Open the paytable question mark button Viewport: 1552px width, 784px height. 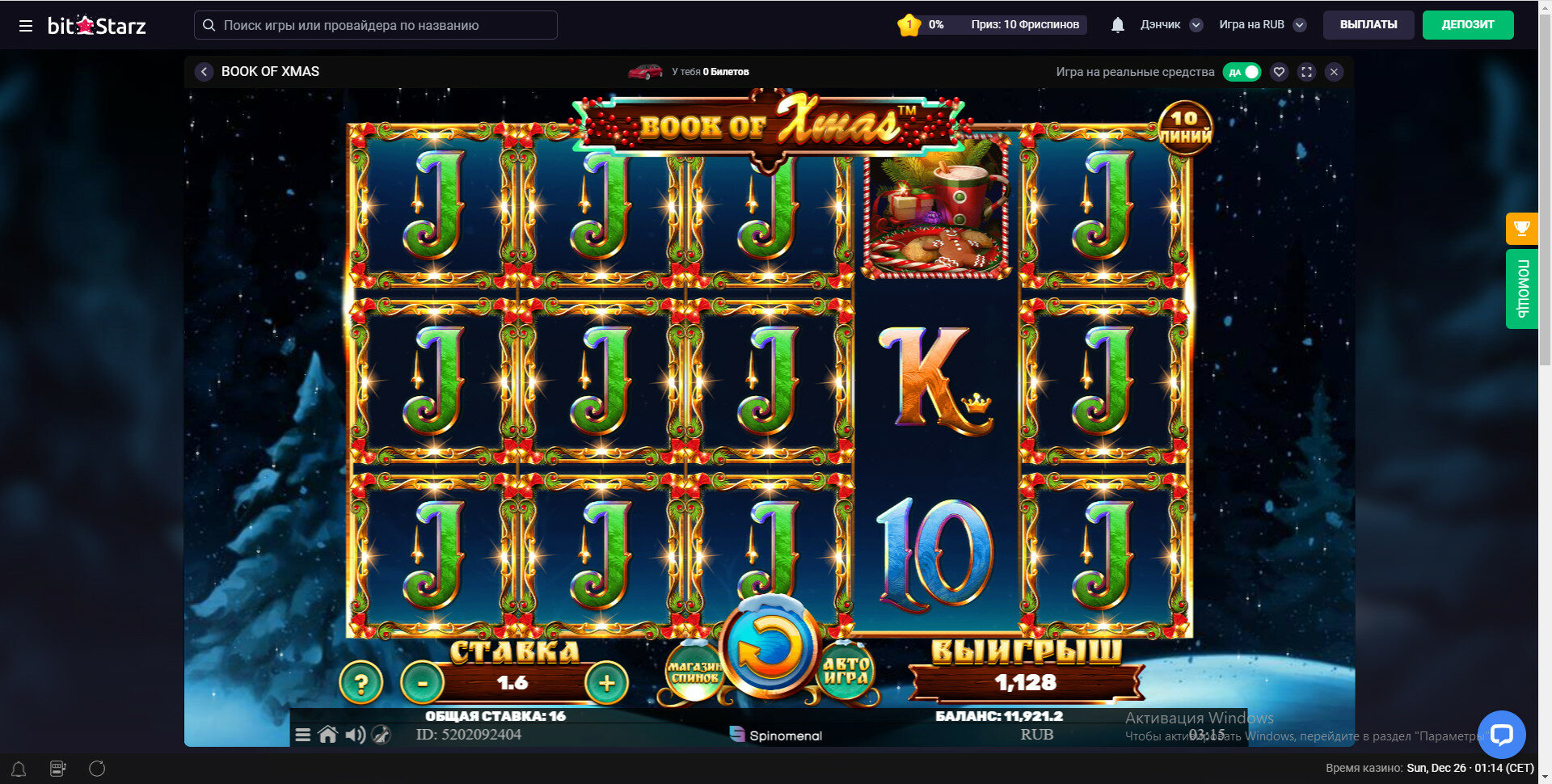pyautogui.click(x=361, y=683)
